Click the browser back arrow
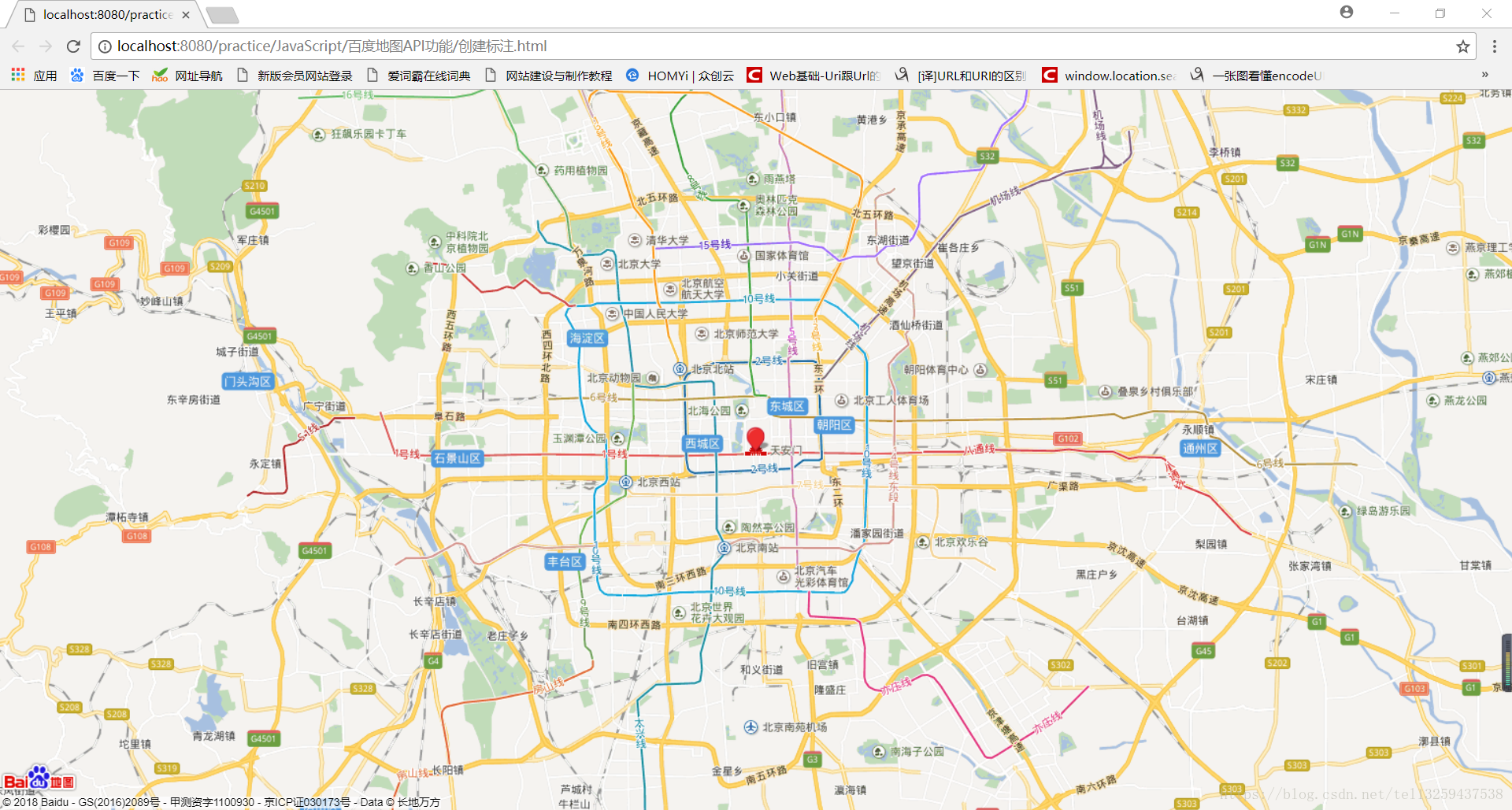This screenshot has height=810, width=1512. 19,46
